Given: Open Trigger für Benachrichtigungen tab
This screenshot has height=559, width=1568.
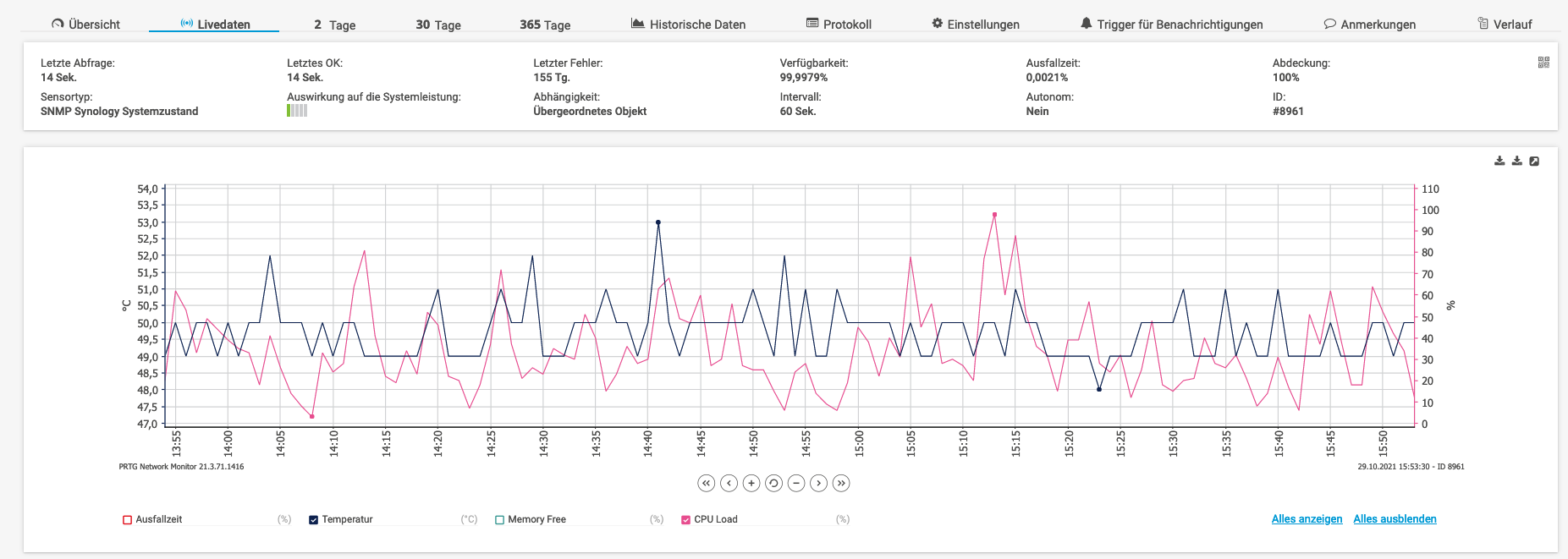Looking at the screenshot, I should (x=1171, y=25).
